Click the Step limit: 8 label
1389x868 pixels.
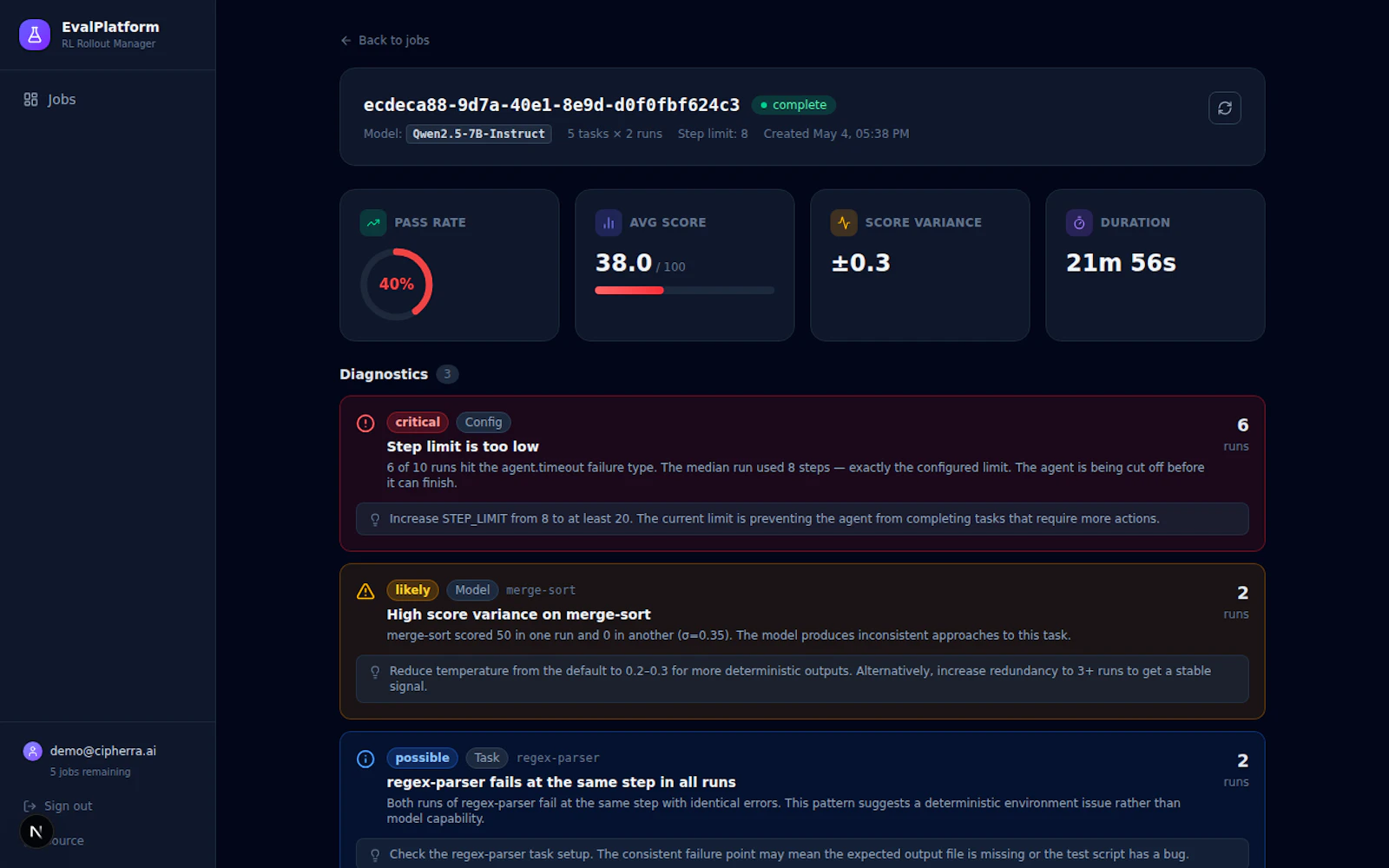(x=713, y=134)
